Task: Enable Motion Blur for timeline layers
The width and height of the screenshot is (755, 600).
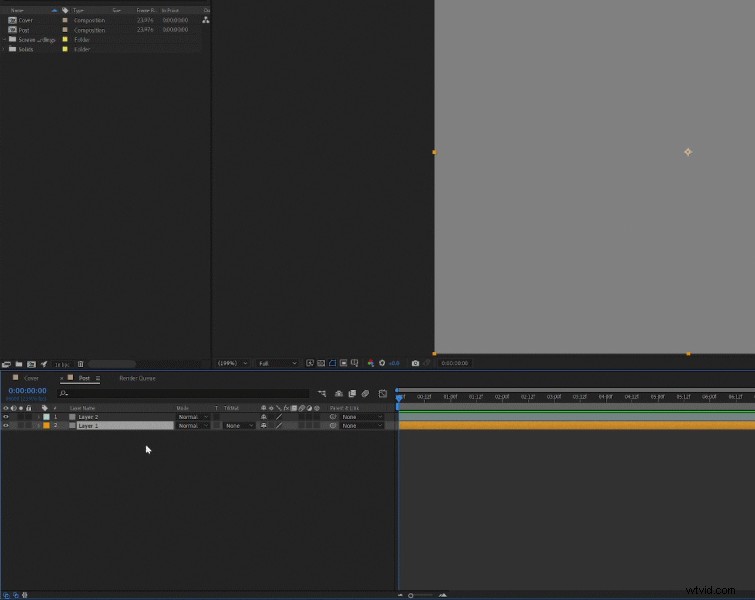Action: (365, 393)
